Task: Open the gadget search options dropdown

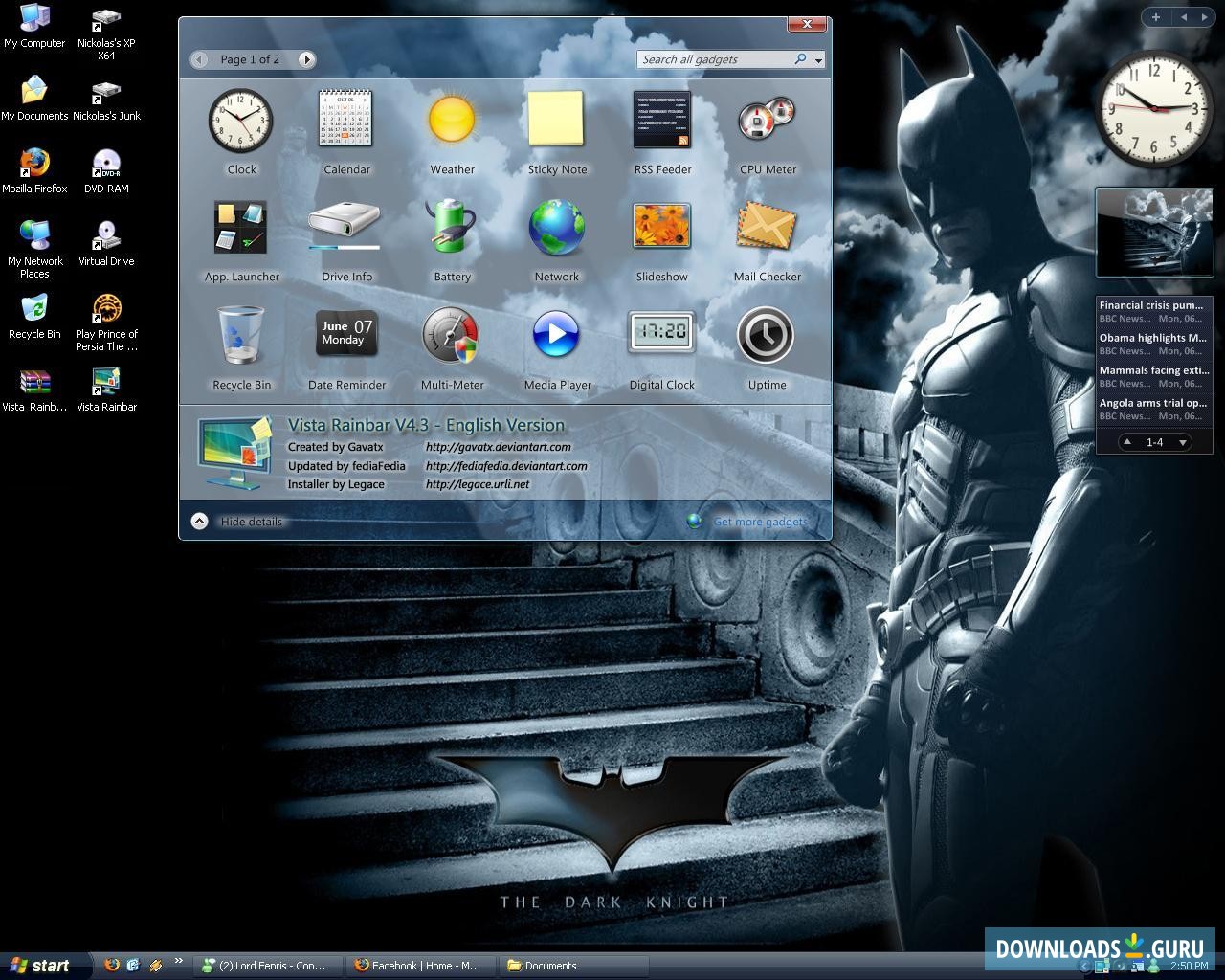Action: point(818,60)
